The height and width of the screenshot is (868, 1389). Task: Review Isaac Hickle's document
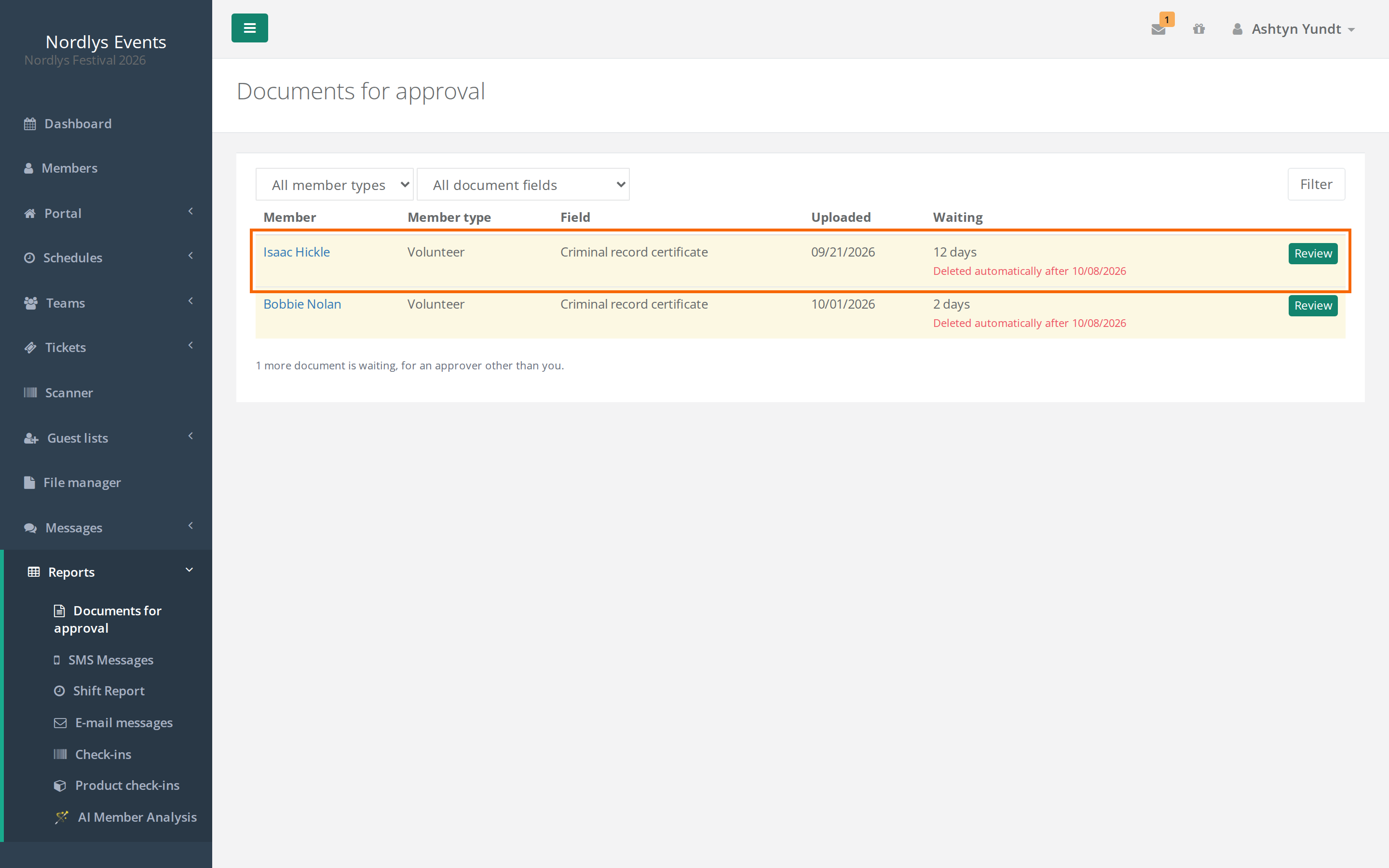[x=1313, y=253]
